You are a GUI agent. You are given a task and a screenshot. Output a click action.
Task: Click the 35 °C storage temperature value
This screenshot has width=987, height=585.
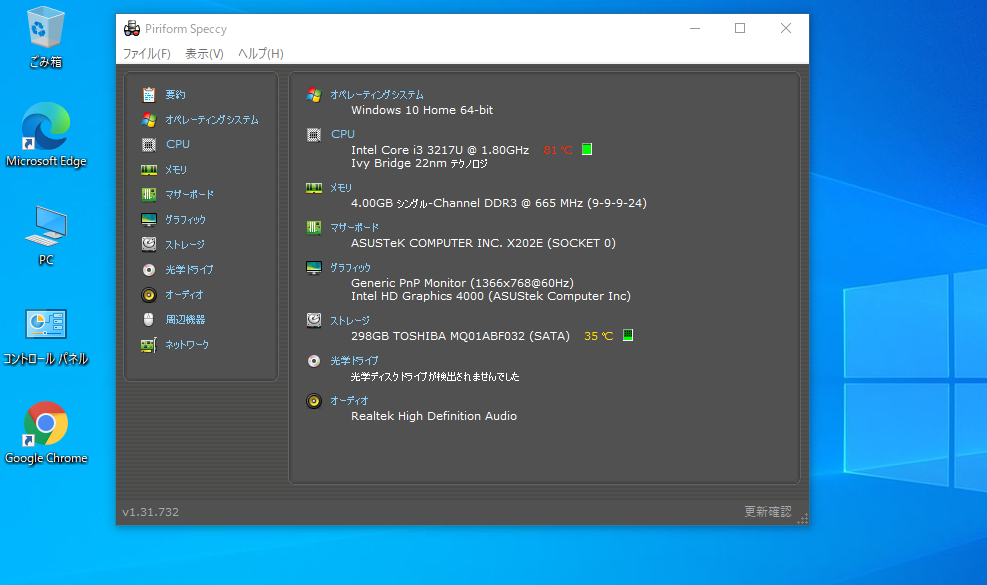click(x=599, y=336)
